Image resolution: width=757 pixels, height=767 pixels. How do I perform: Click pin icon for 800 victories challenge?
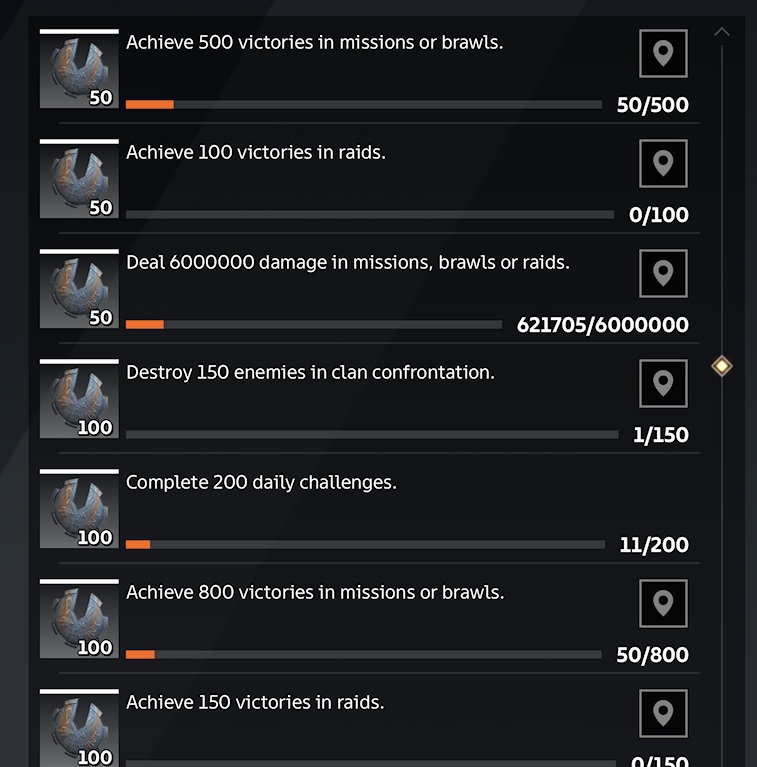tap(663, 603)
